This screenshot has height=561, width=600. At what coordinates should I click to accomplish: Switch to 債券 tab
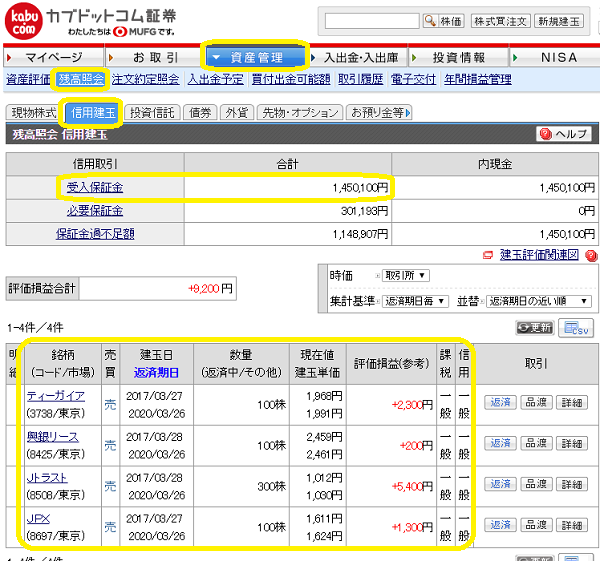200,113
